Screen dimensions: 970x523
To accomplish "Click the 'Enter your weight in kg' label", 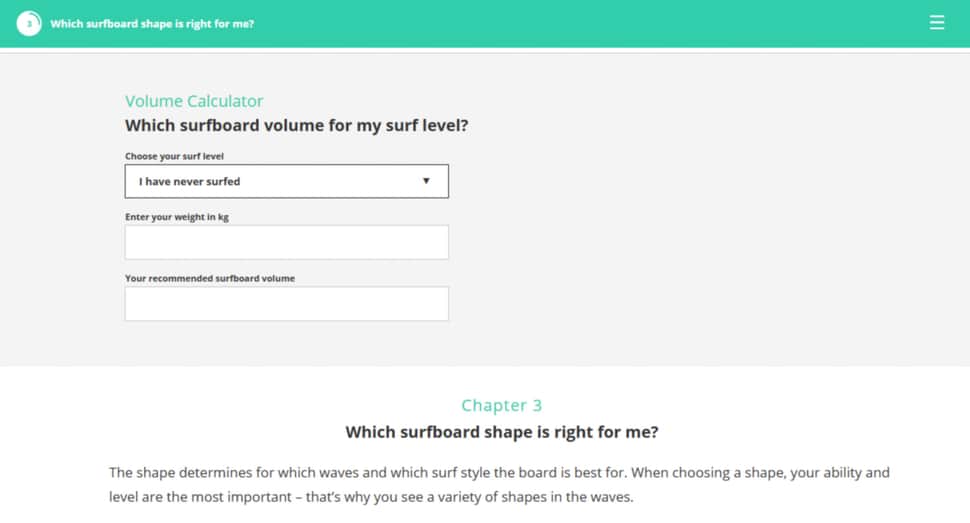I will point(177,217).
